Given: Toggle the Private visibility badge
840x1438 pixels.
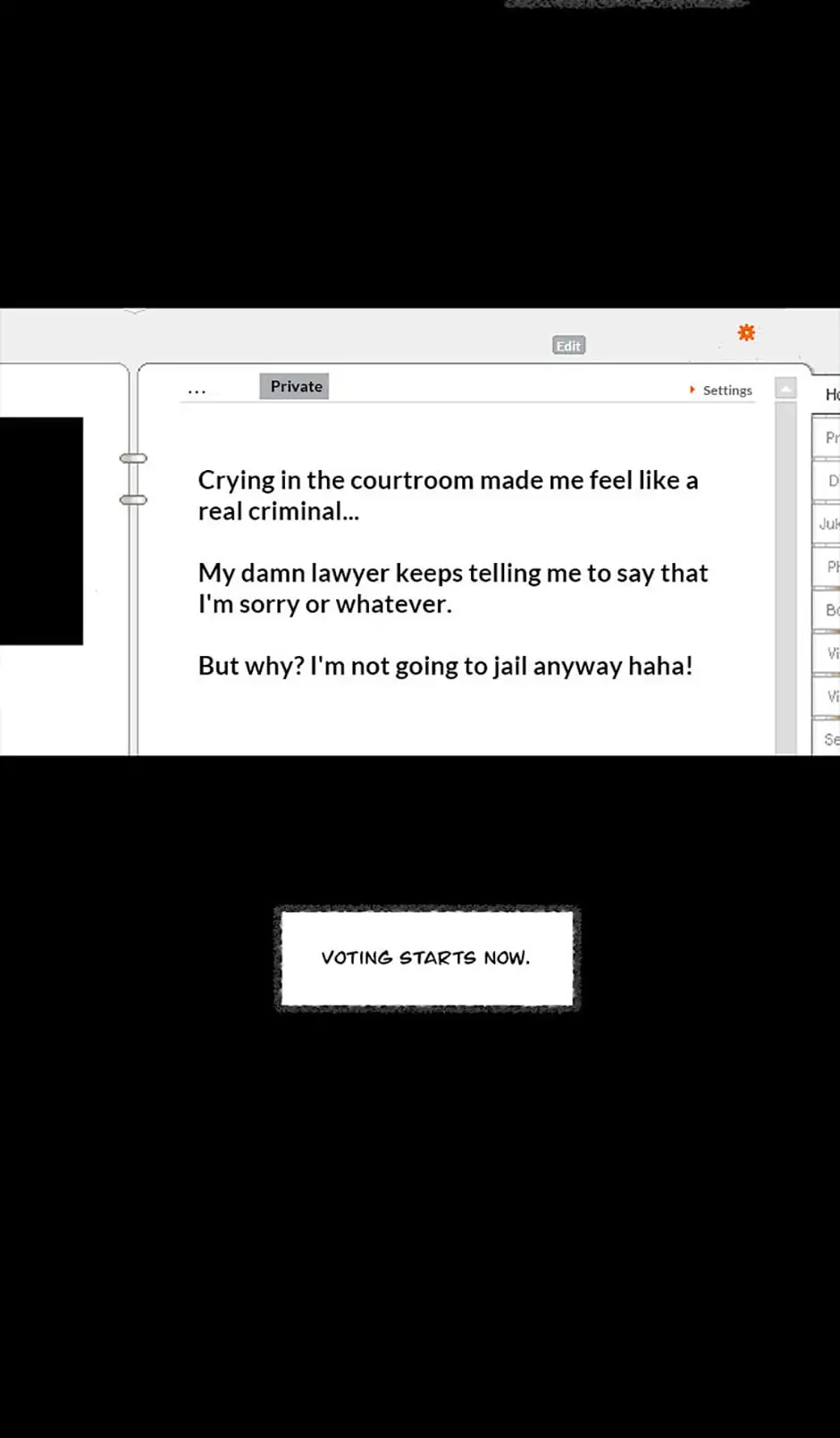Looking at the screenshot, I should click(x=295, y=386).
